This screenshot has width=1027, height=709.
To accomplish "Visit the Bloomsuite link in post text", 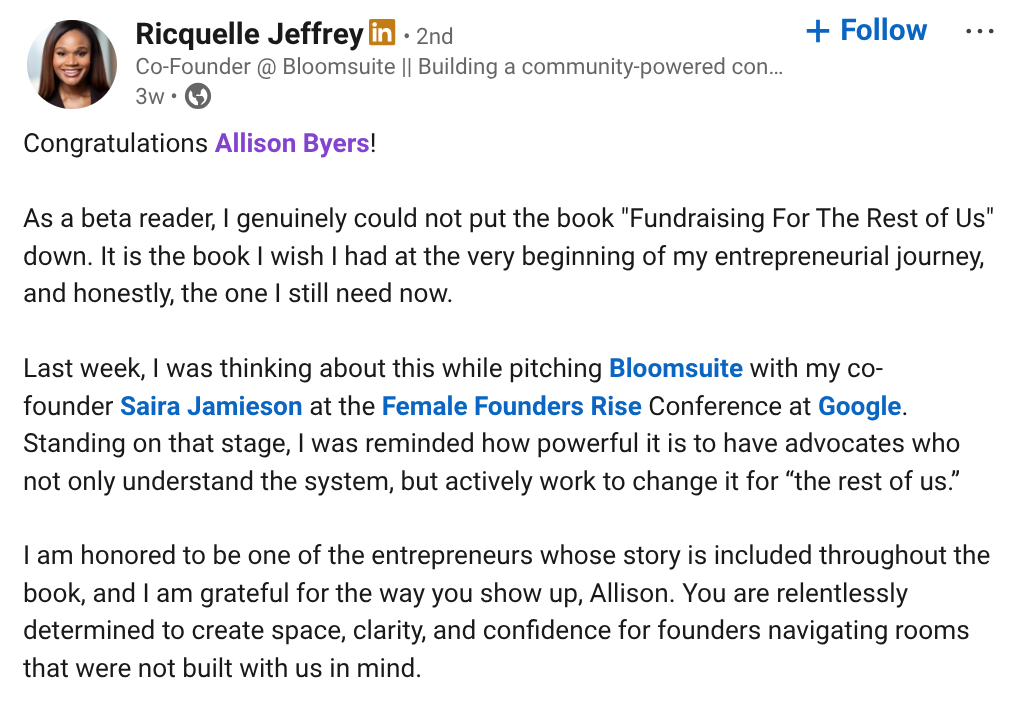I will pyautogui.click(x=676, y=368).
